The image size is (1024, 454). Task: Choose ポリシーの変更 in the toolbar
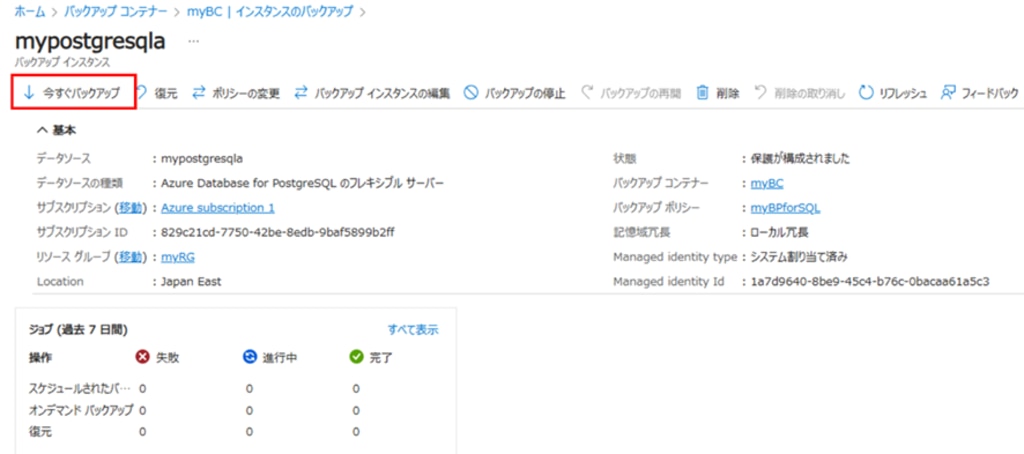[246, 93]
